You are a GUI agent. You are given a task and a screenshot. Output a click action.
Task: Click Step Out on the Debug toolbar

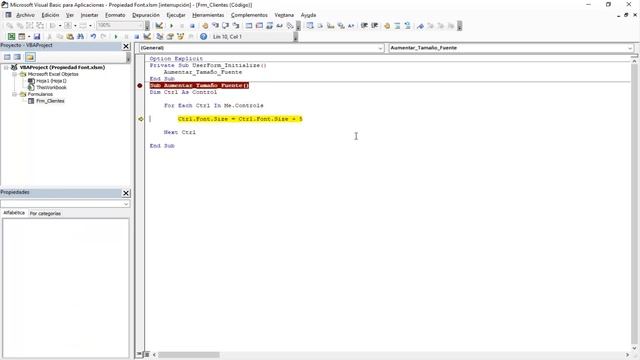(236, 26)
